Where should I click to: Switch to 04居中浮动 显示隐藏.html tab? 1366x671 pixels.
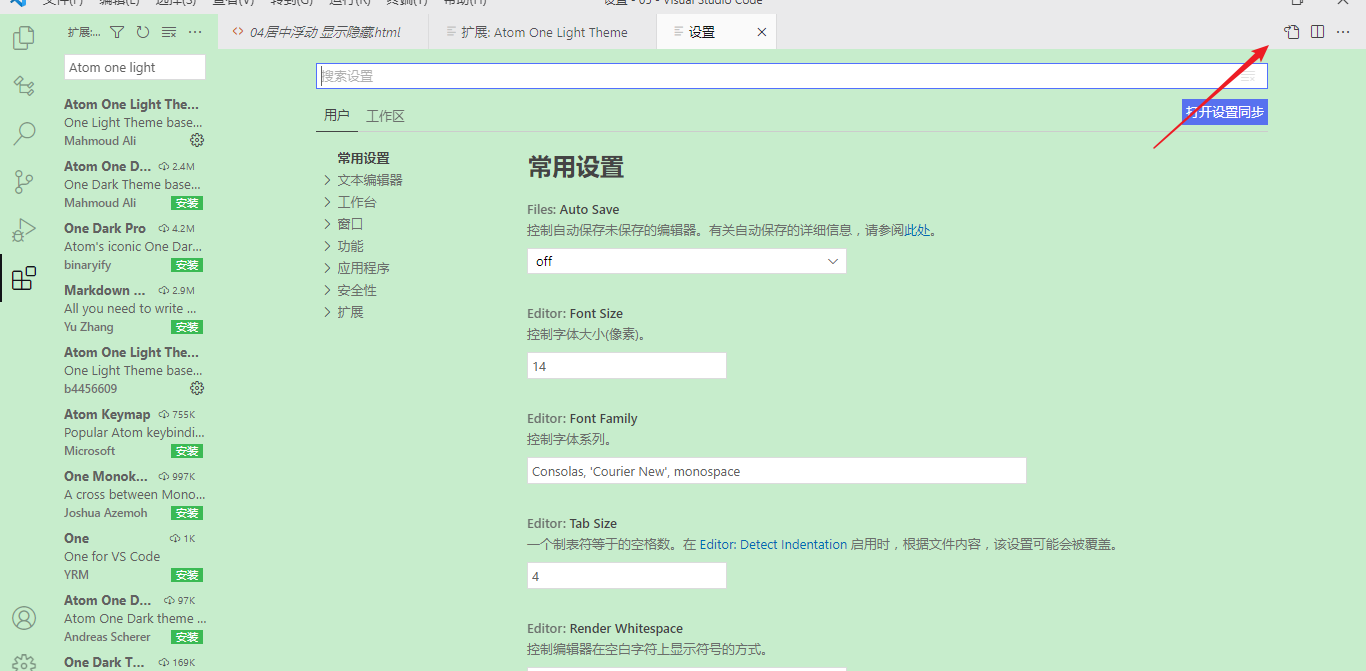323,32
